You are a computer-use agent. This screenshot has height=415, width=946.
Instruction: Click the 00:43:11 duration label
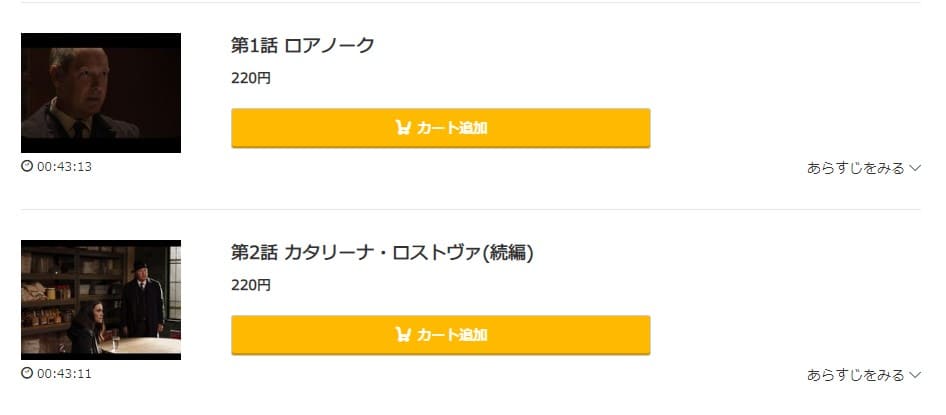pyautogui.click(x=65, y=373)
